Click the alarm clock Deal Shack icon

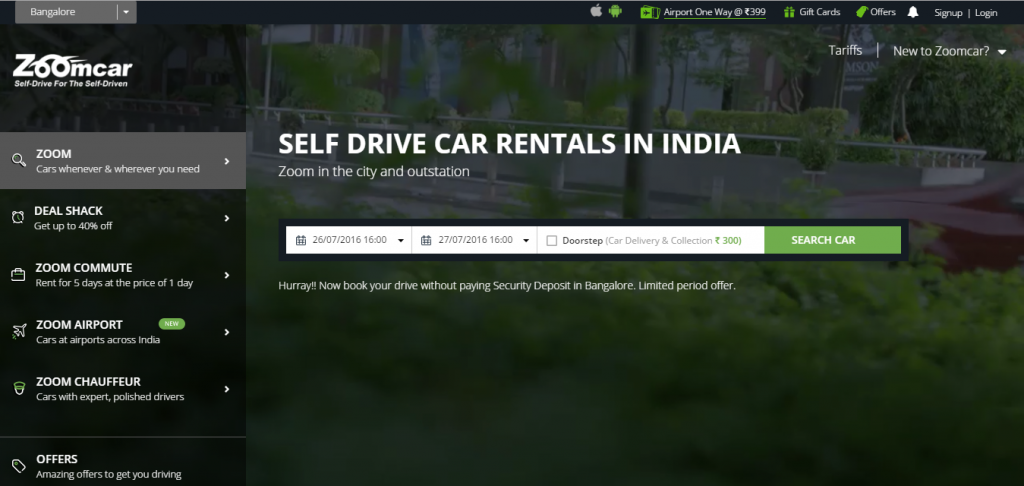click(x=18, y=218)
